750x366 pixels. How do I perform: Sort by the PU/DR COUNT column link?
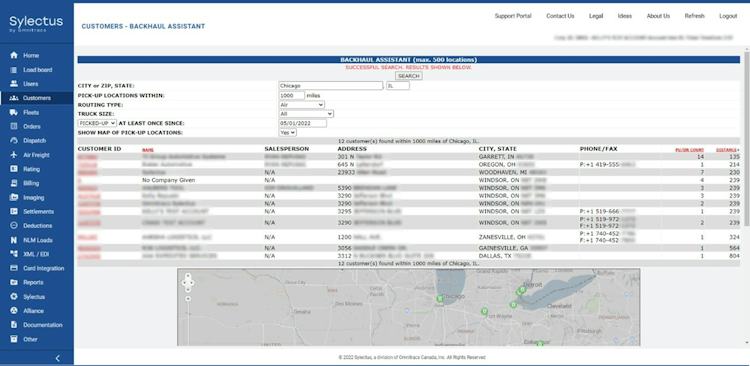coord(689,150)
